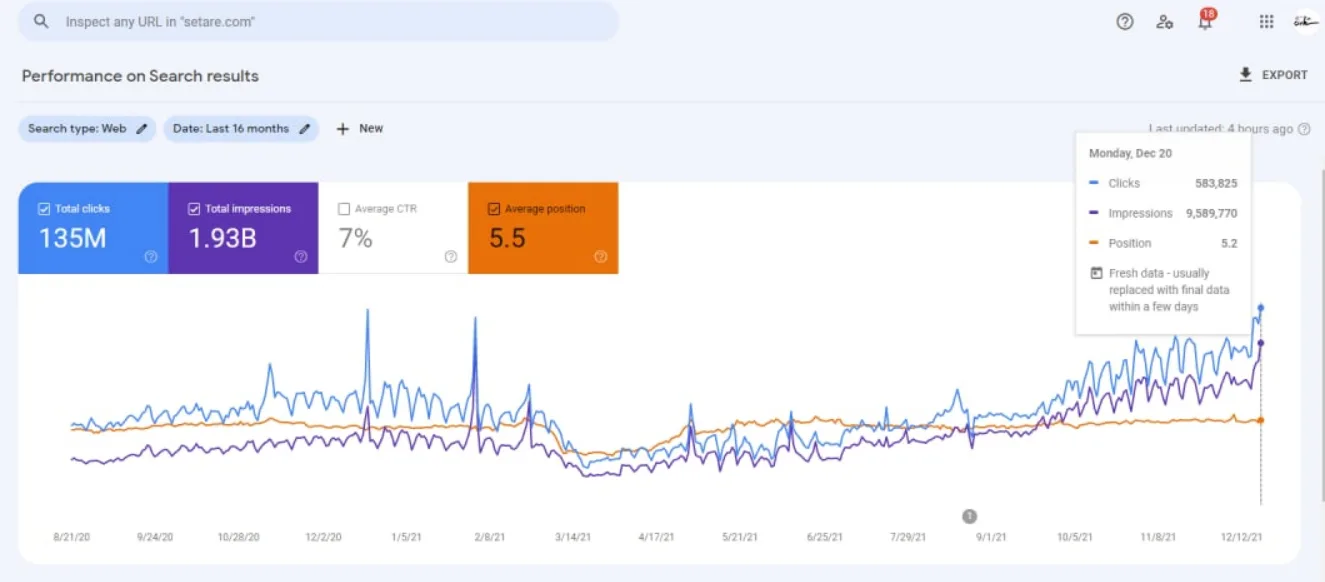
Task: Open the Help question mark icon
Action: click(1125, 21)
